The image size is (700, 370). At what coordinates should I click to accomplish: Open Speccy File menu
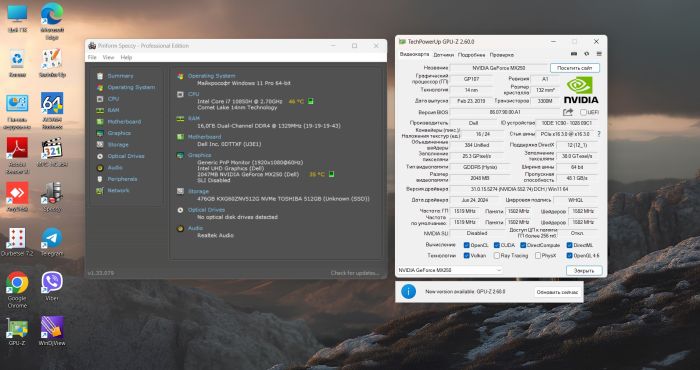(92, 58)
